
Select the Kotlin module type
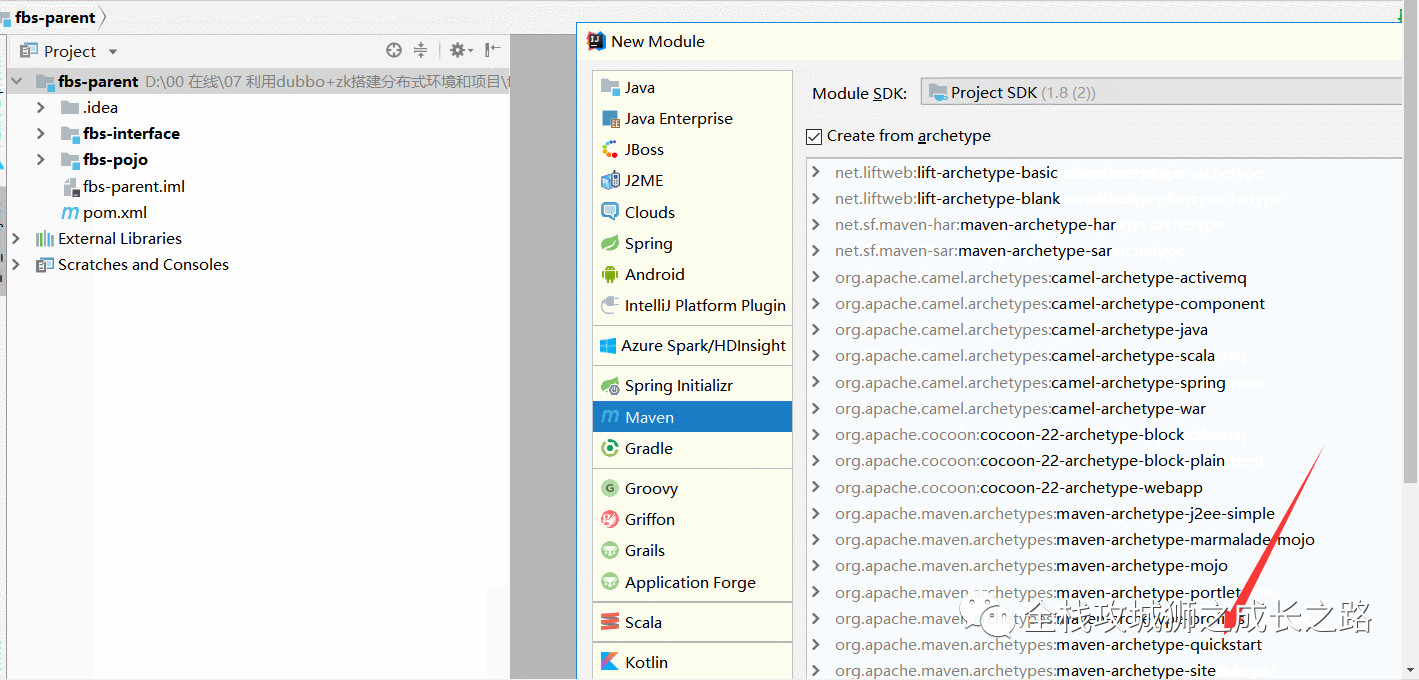(692, 662)
